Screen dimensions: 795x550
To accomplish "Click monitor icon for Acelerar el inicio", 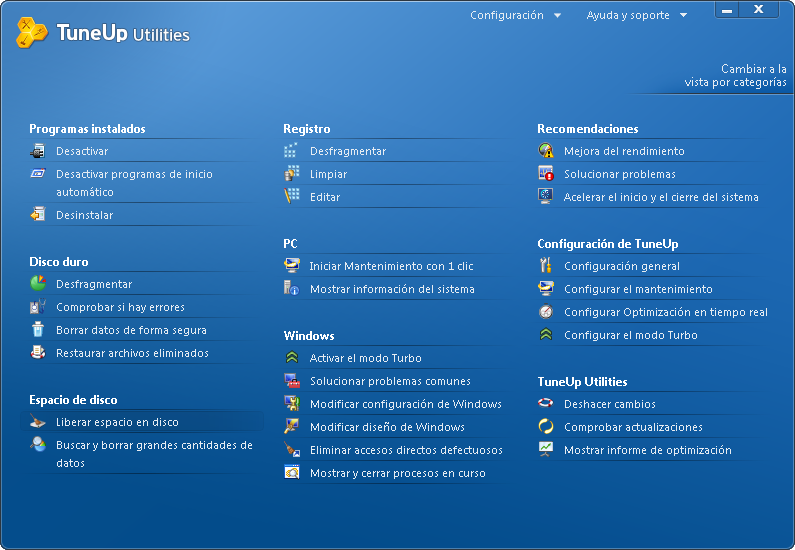I will (546, 196).
